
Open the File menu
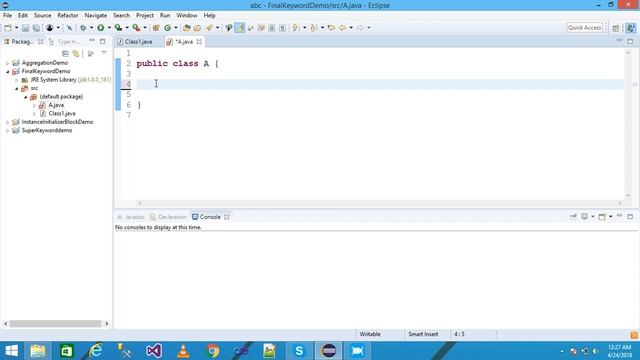(x=7, y=15)
